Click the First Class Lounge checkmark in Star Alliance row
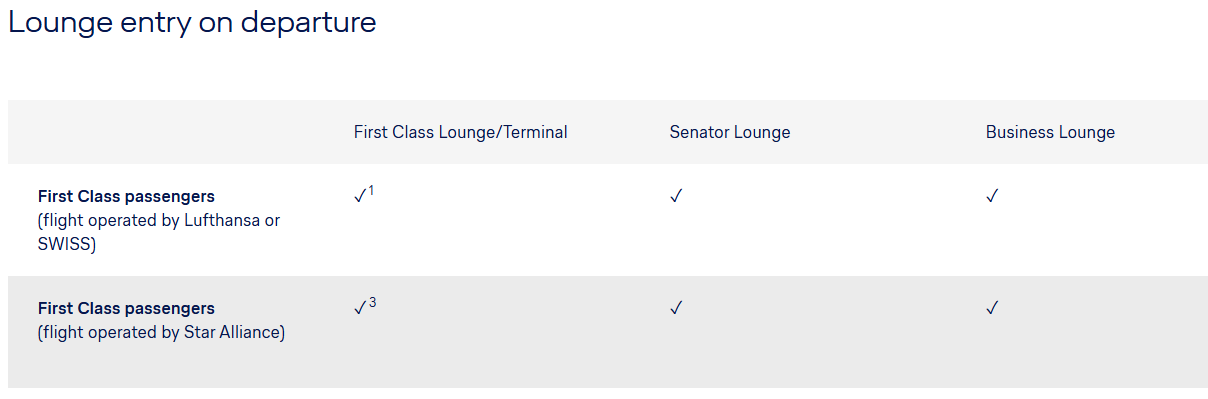This screenshot has width=1208, height=399. tap(360, 309)
